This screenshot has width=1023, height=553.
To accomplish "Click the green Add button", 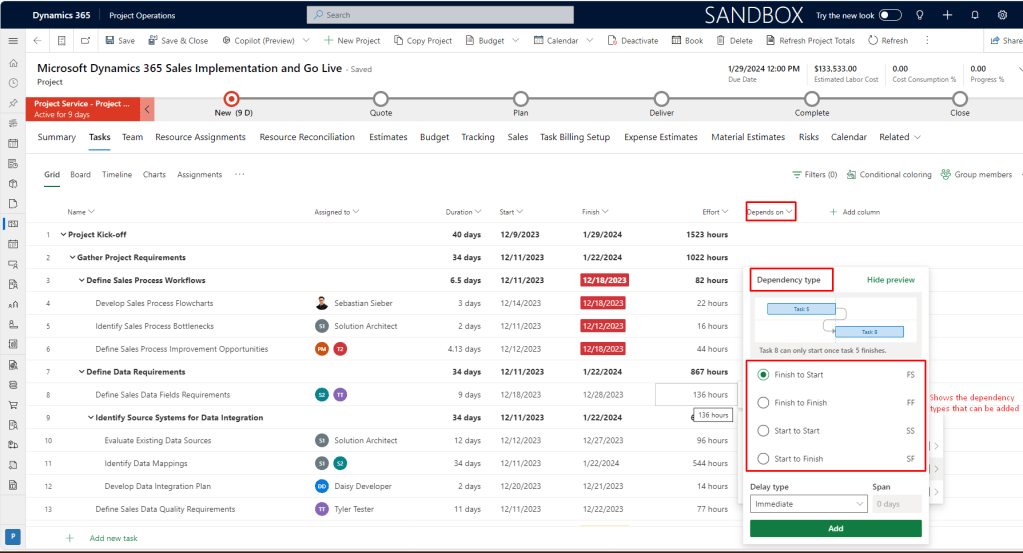I will tap(835, 528).
